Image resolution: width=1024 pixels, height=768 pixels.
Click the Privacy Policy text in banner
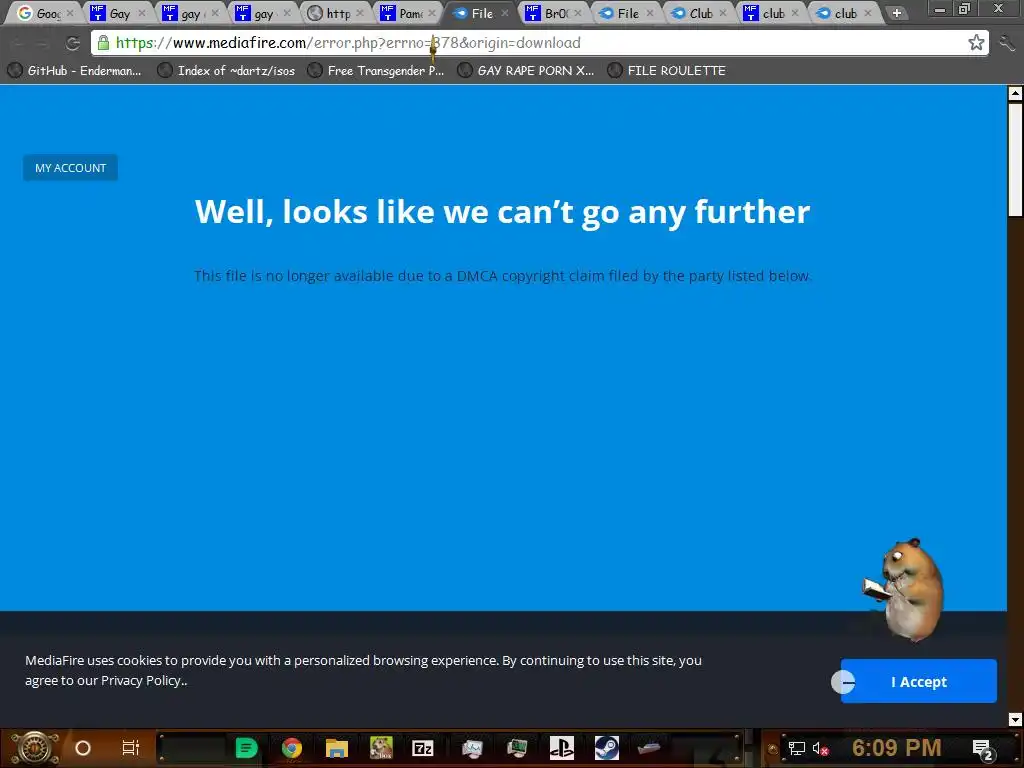pos(140,680)
